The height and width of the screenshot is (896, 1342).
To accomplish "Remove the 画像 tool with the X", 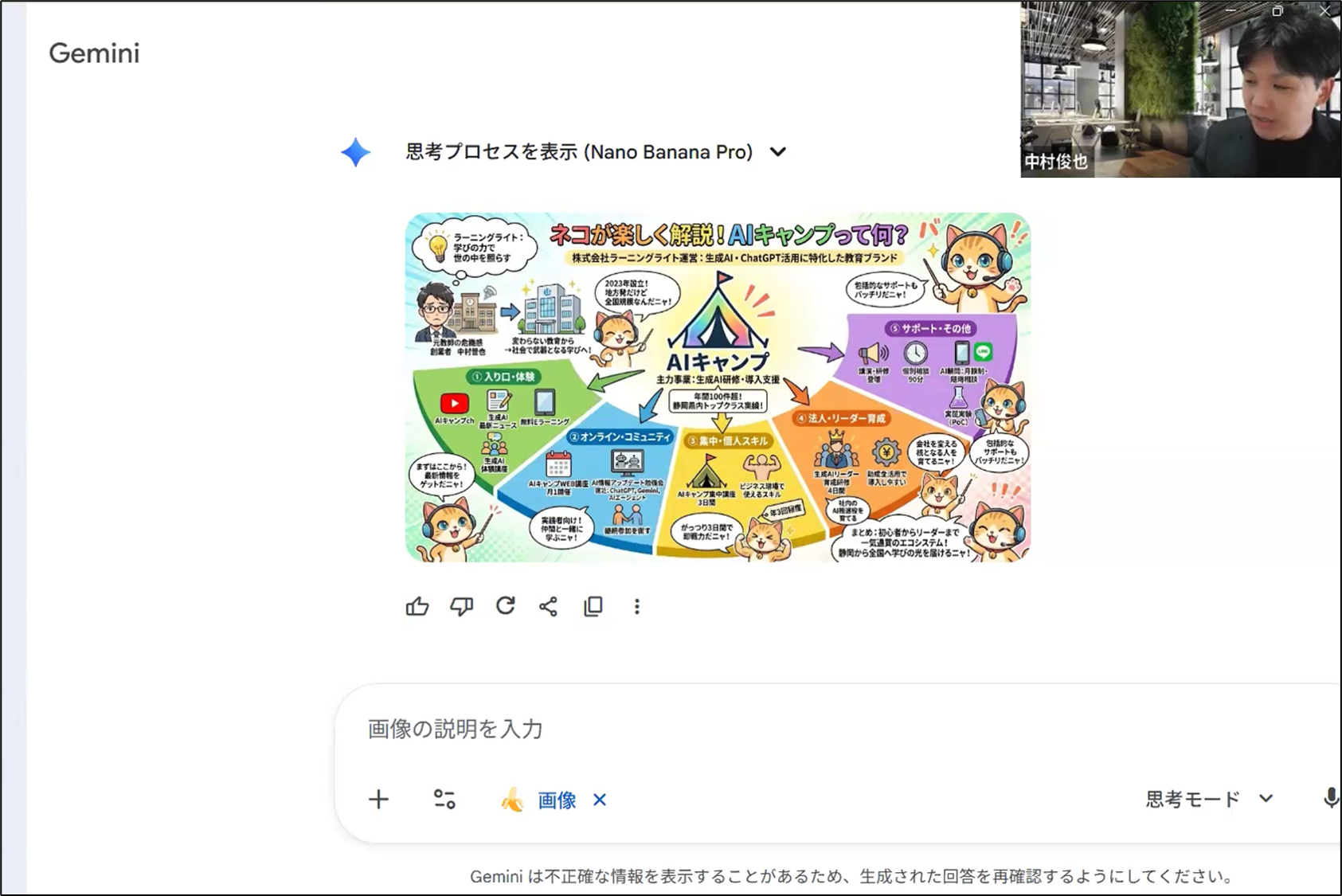I will click(600, 800).
